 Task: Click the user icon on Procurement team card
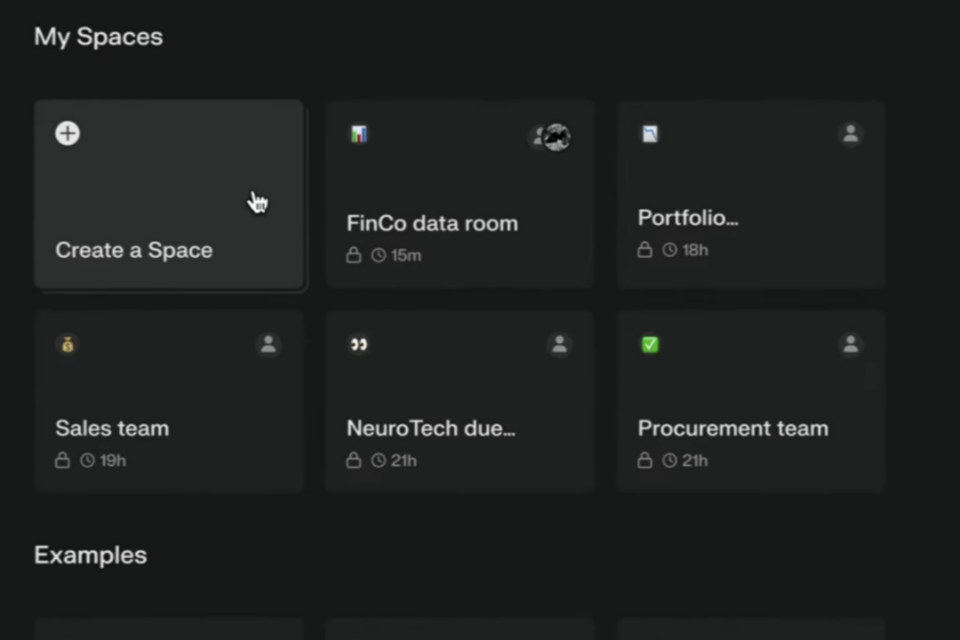click(850, 344)
